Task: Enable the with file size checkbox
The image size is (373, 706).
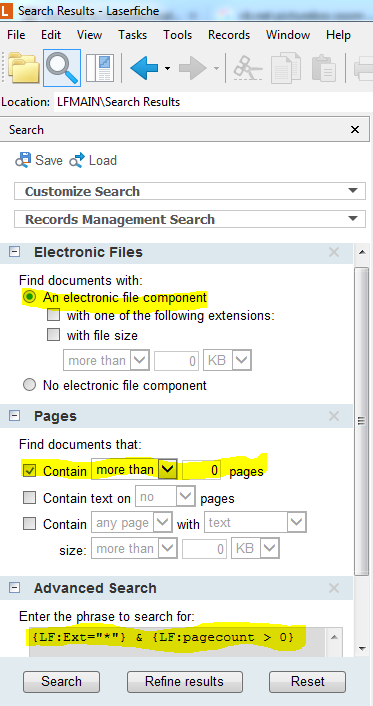Action: (54, 335)
